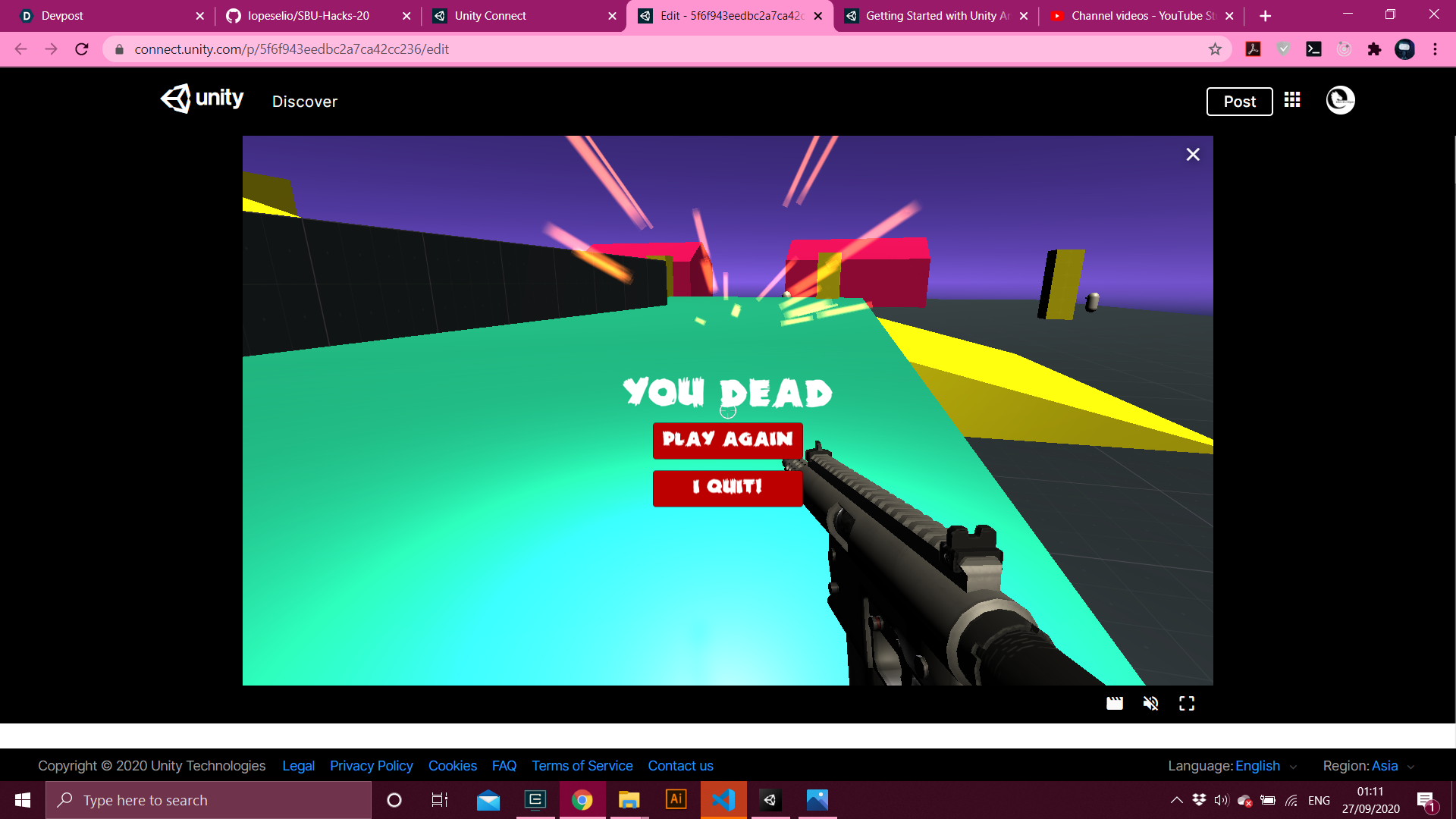This screenshot has width=1456, height=819.
Task: Toggle the muted sound icon
Action: pos(1150,704)
